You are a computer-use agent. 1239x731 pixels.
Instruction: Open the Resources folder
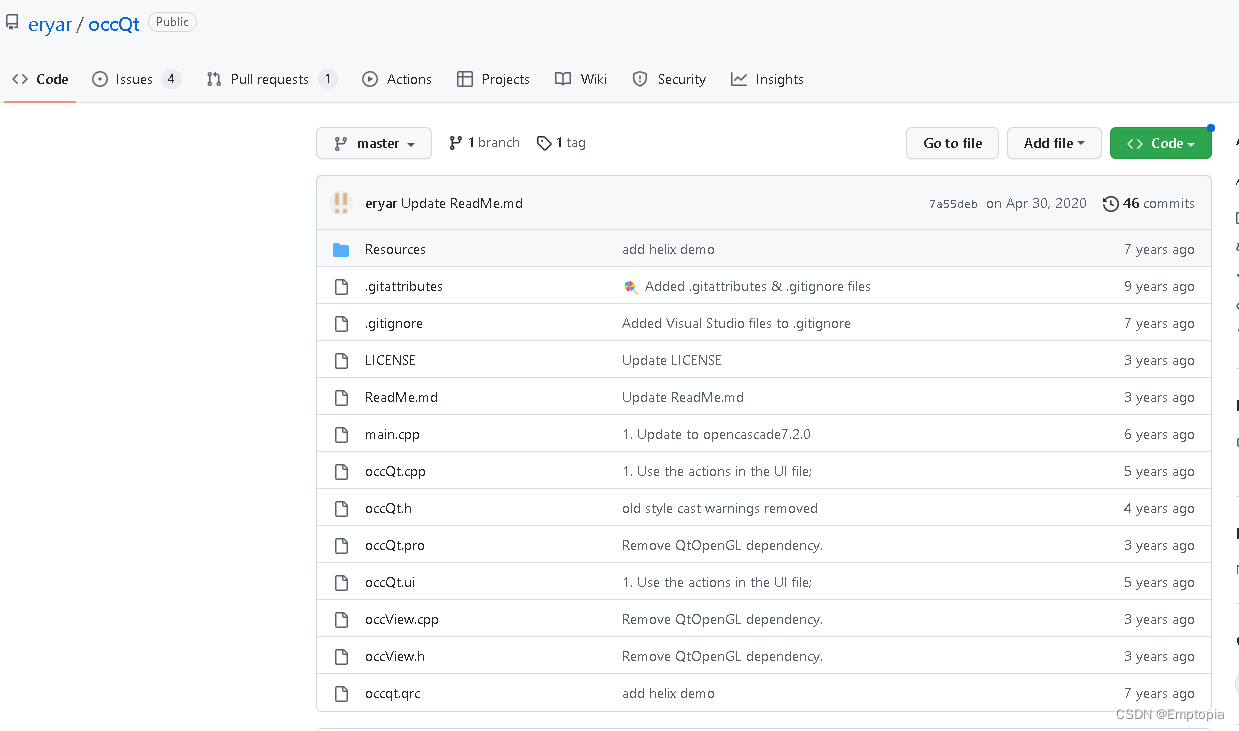395,249
